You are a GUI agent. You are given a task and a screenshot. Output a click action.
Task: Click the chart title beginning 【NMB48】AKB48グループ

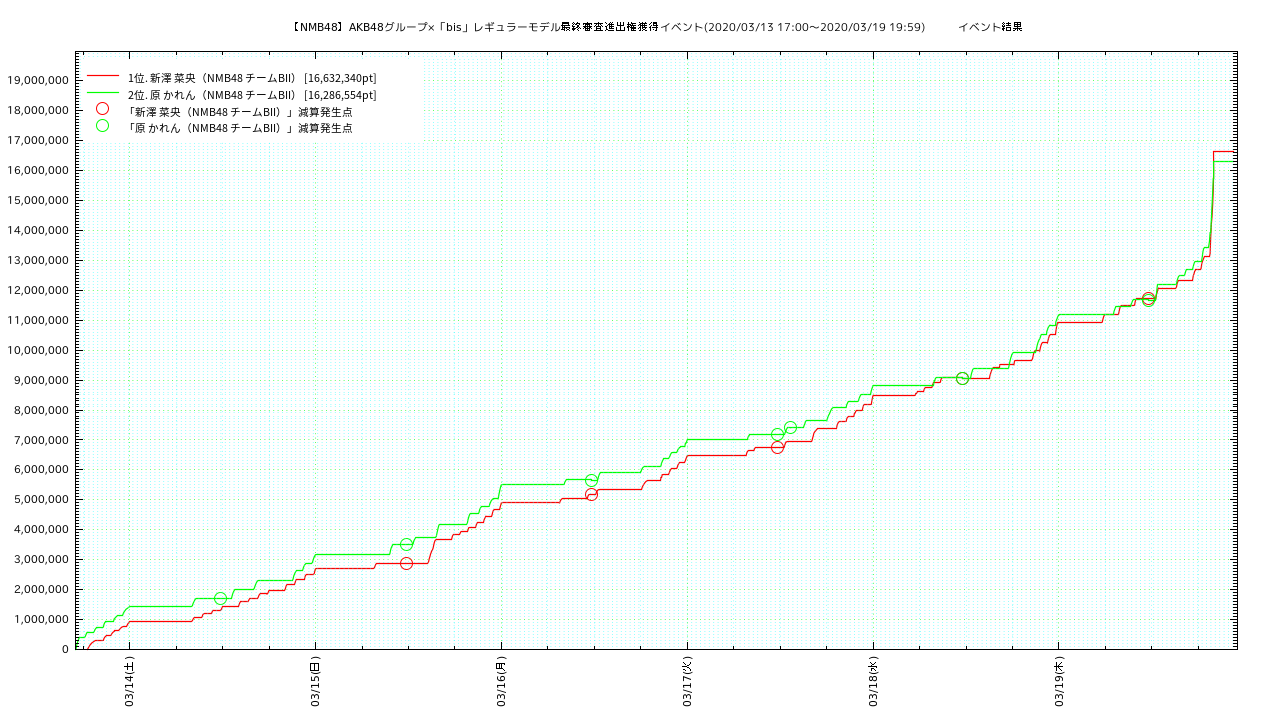click(x=607, y=27)
